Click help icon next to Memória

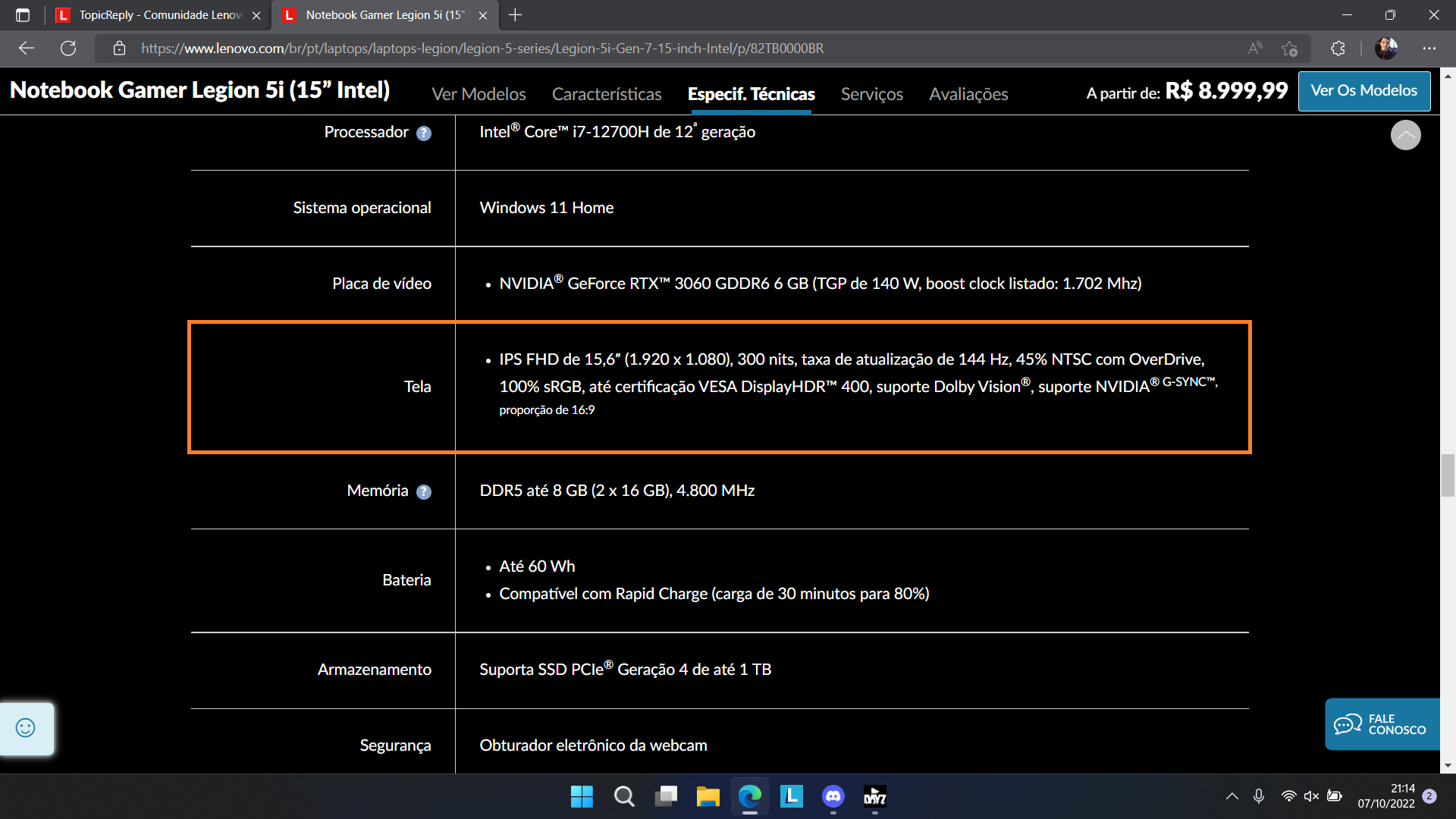(424, 492)
